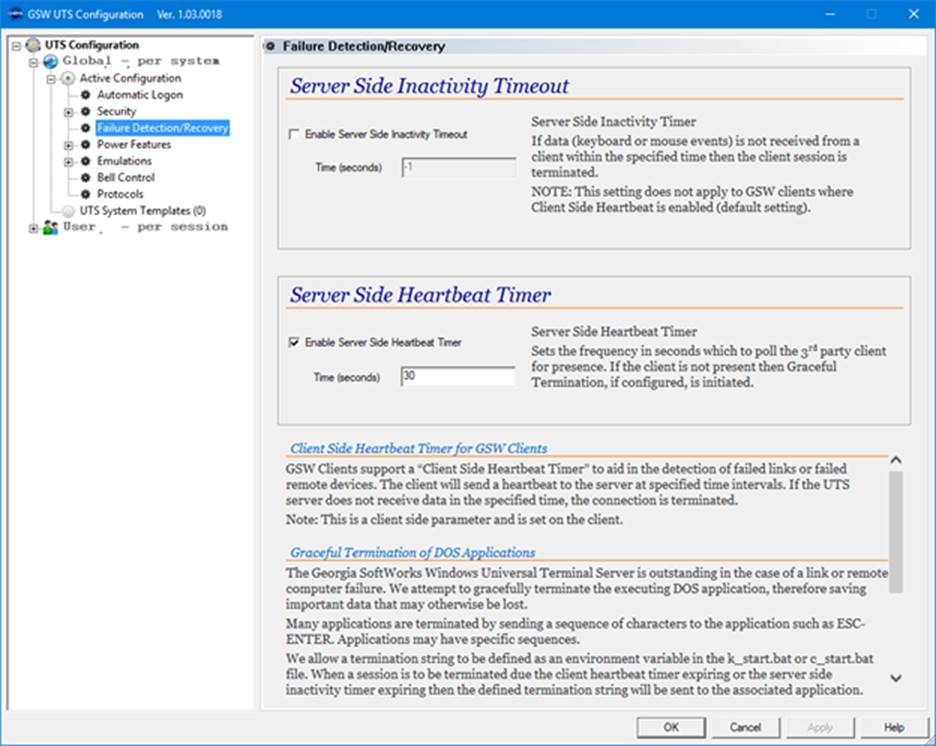Image resolution: width=936 pixels, height=746 pixels.
Task: Collapse the Global per system node
Action: pyautogui.click(x=33, y=62)
